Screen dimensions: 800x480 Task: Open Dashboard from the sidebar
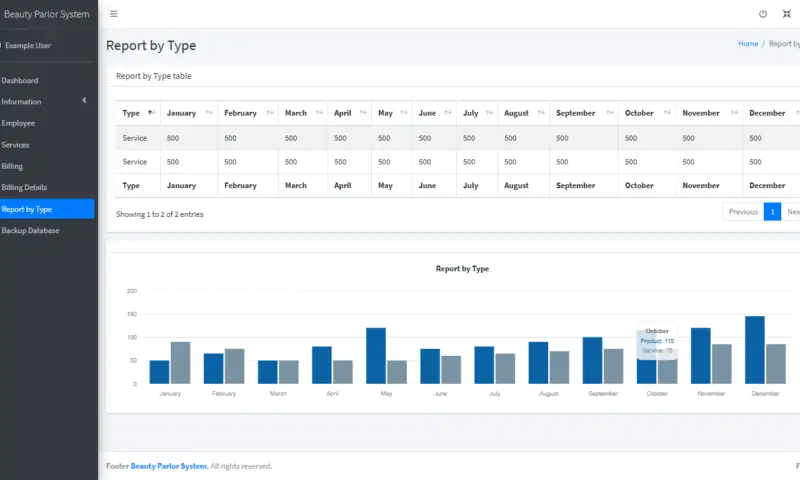(x=20, y=80)
